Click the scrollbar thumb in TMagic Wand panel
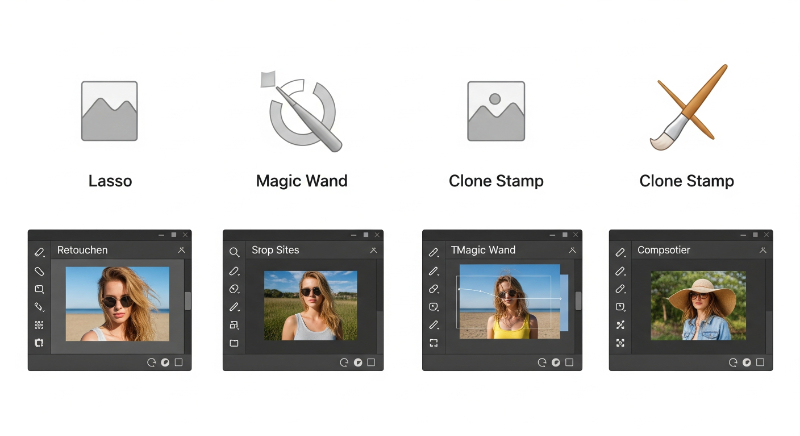This screenshot has width=800, height=436. tap(578, 301)
